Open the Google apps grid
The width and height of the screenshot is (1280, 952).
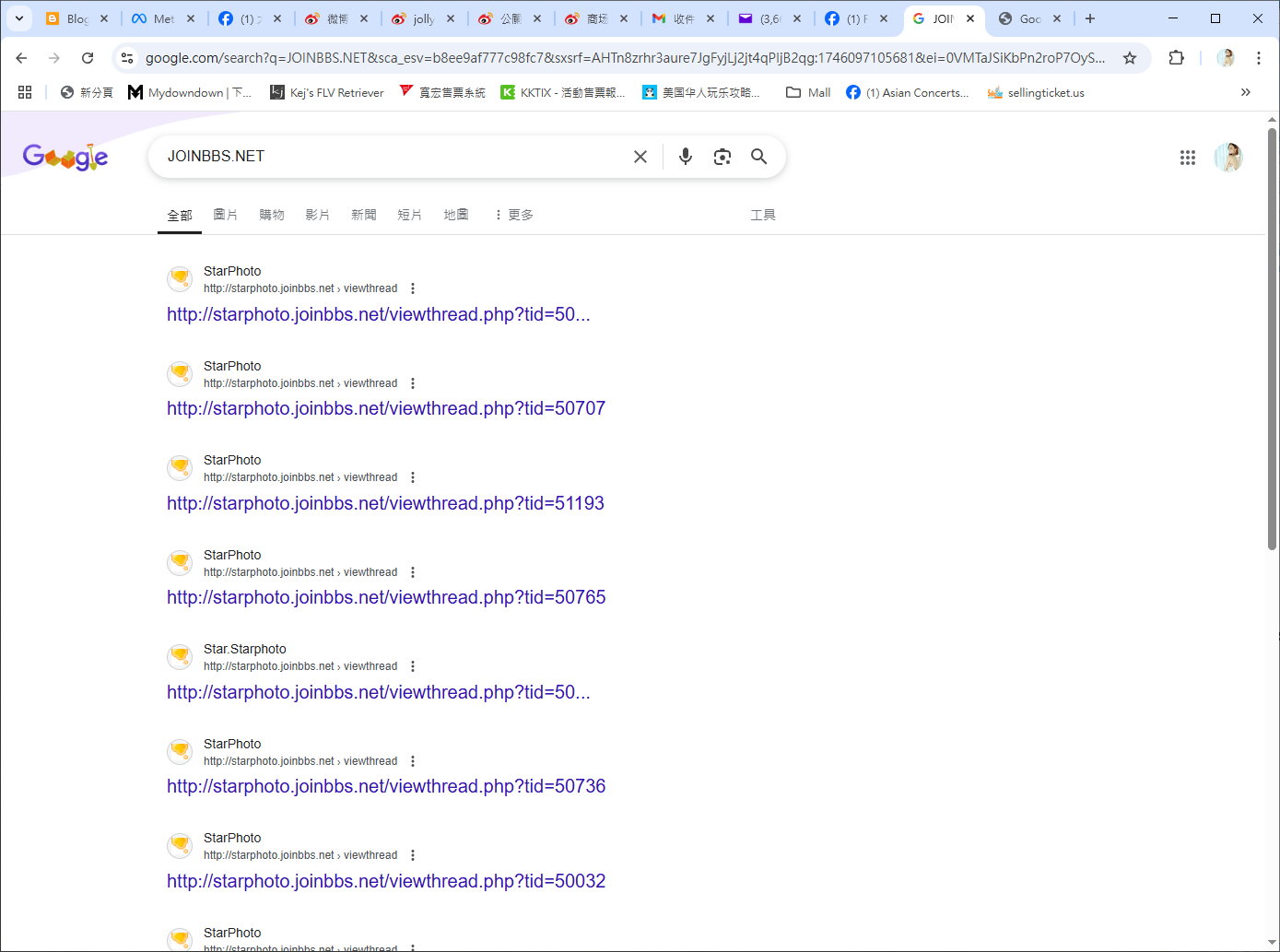click(1188, 158)
